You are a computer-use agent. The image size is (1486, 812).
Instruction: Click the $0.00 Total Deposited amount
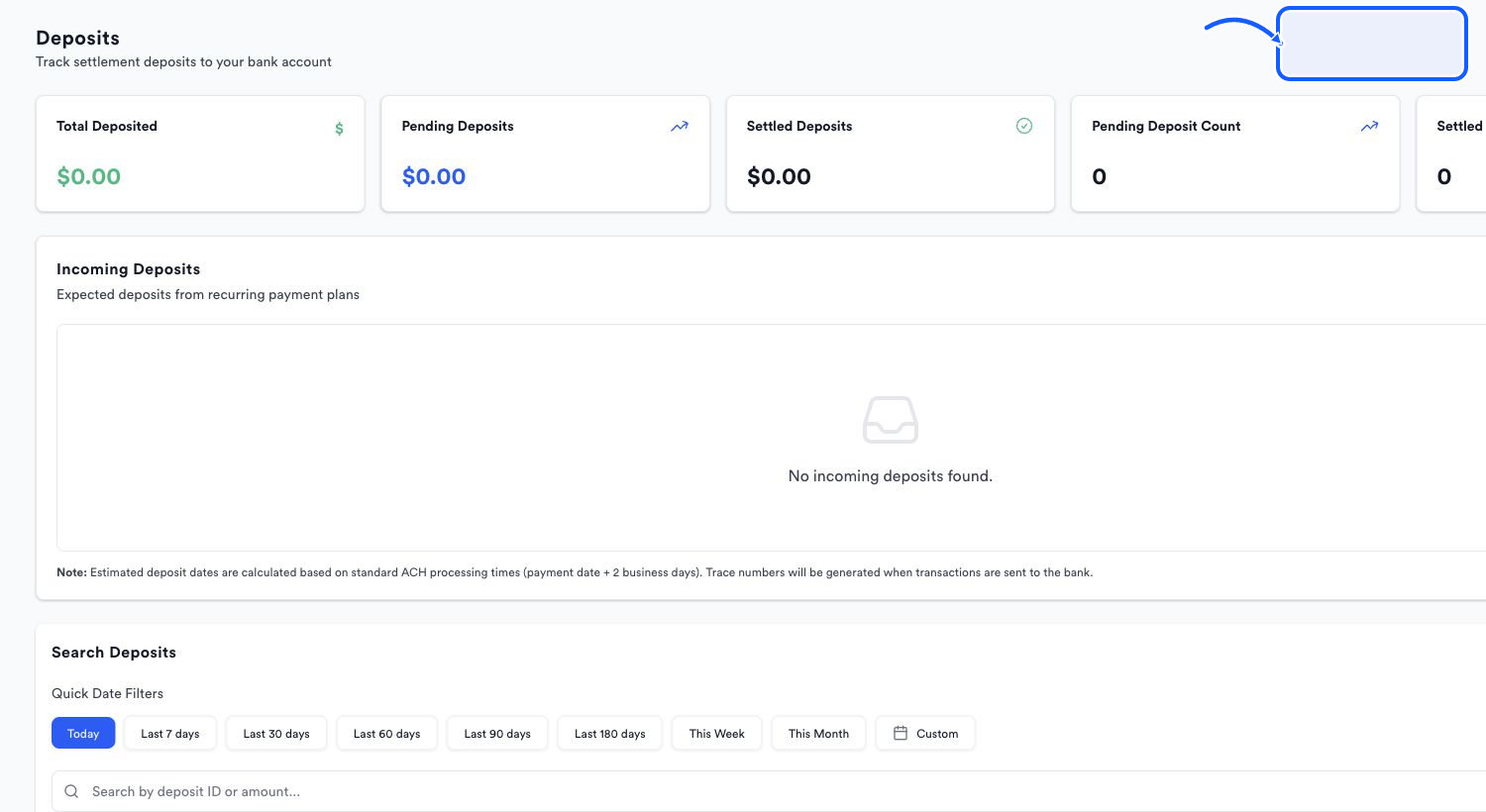[x=89, y=176]
